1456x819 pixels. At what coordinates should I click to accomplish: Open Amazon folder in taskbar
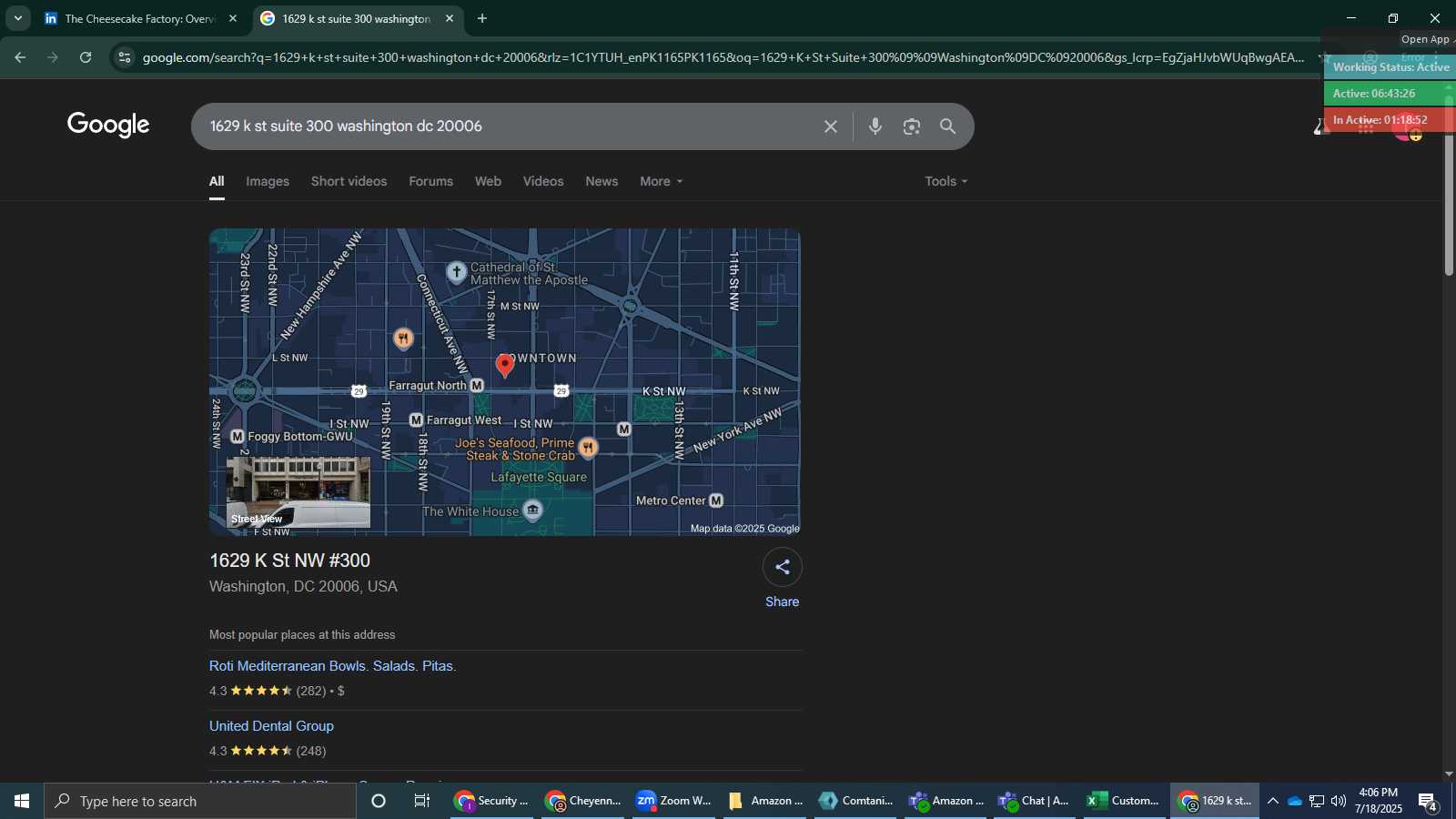click(x=764, y=801)
